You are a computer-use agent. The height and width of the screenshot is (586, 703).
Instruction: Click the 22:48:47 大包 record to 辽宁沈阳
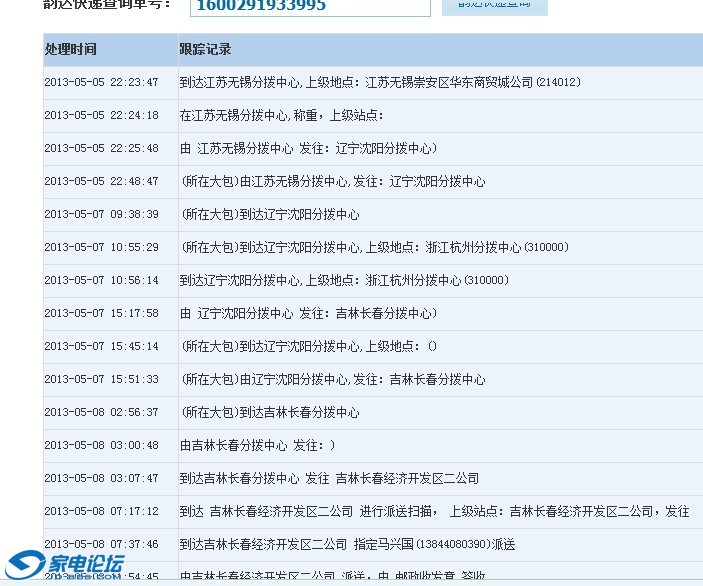[x=332, y=182]
